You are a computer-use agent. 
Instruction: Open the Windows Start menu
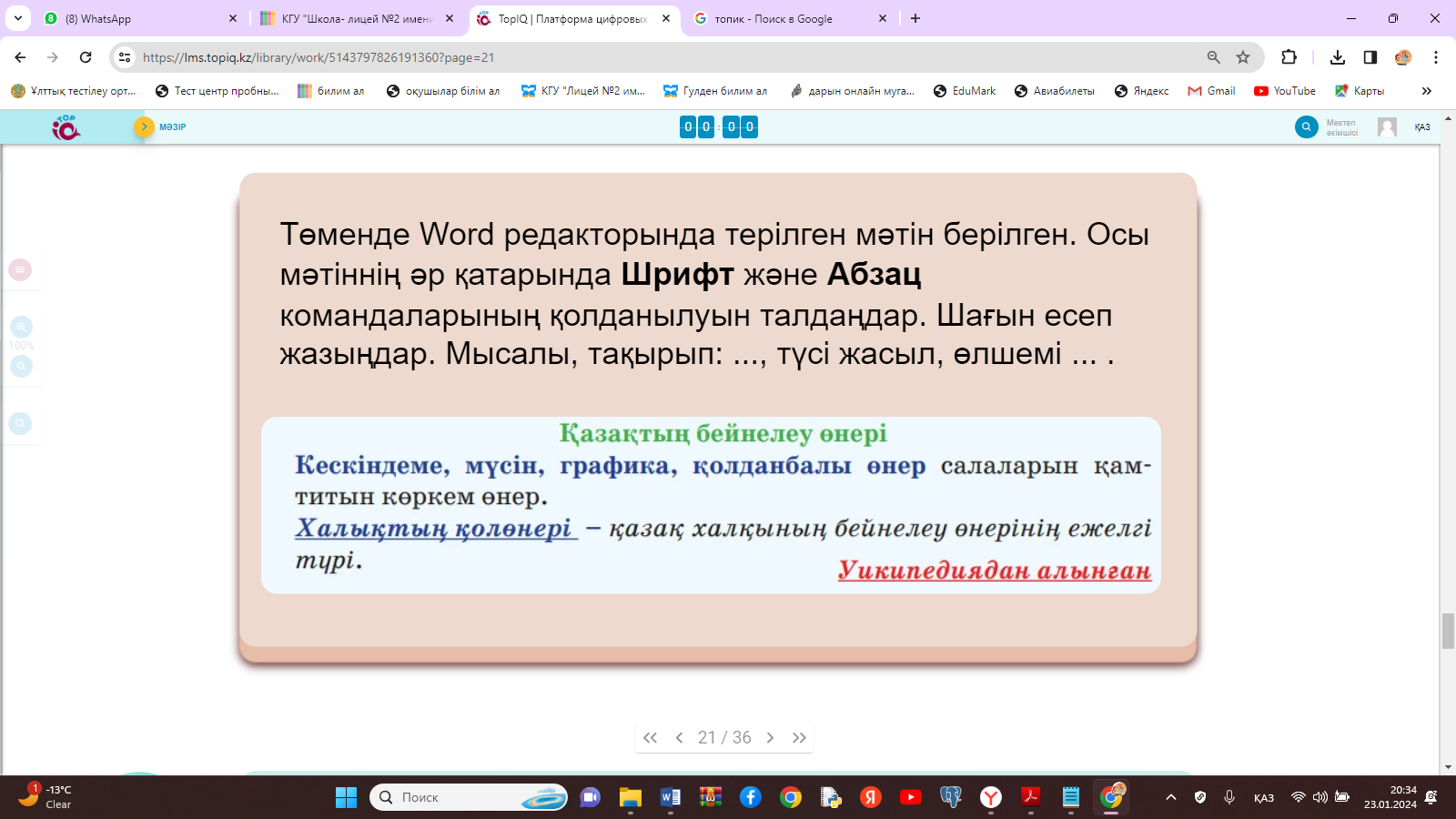point(346,797)
